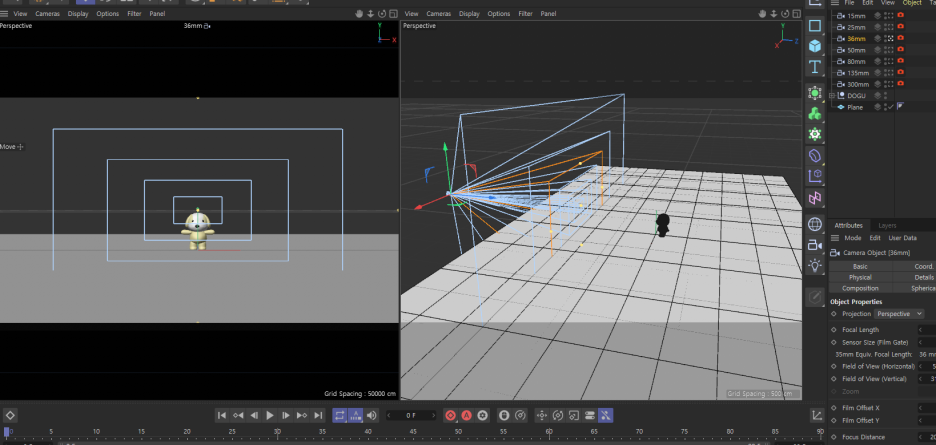Viewport: 936px width, 445px height.
Task: Toggle position keying icon
Action: pos(541,415)
